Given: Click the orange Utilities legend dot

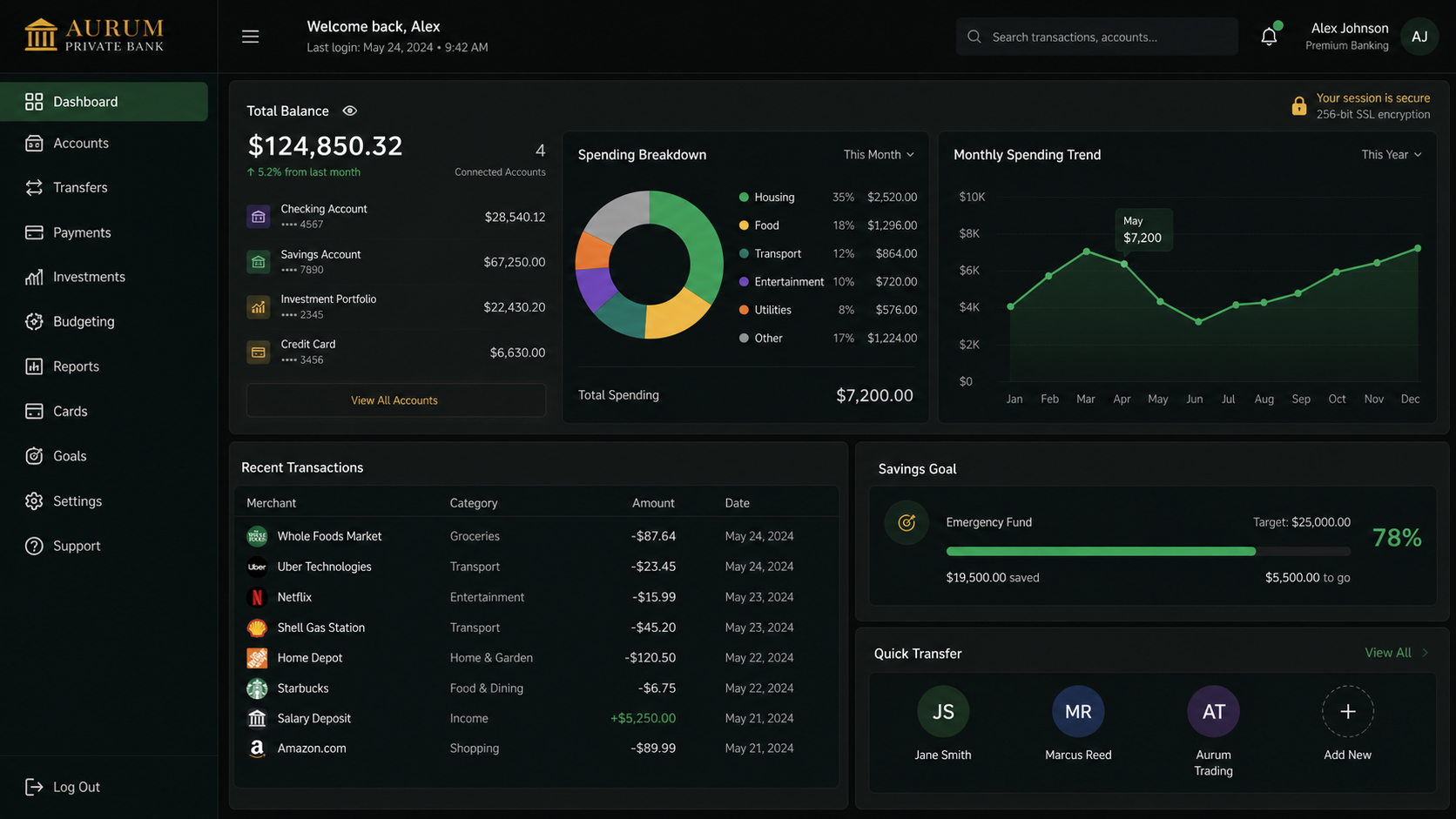Looking at the screenshot, I should (744, 310).
